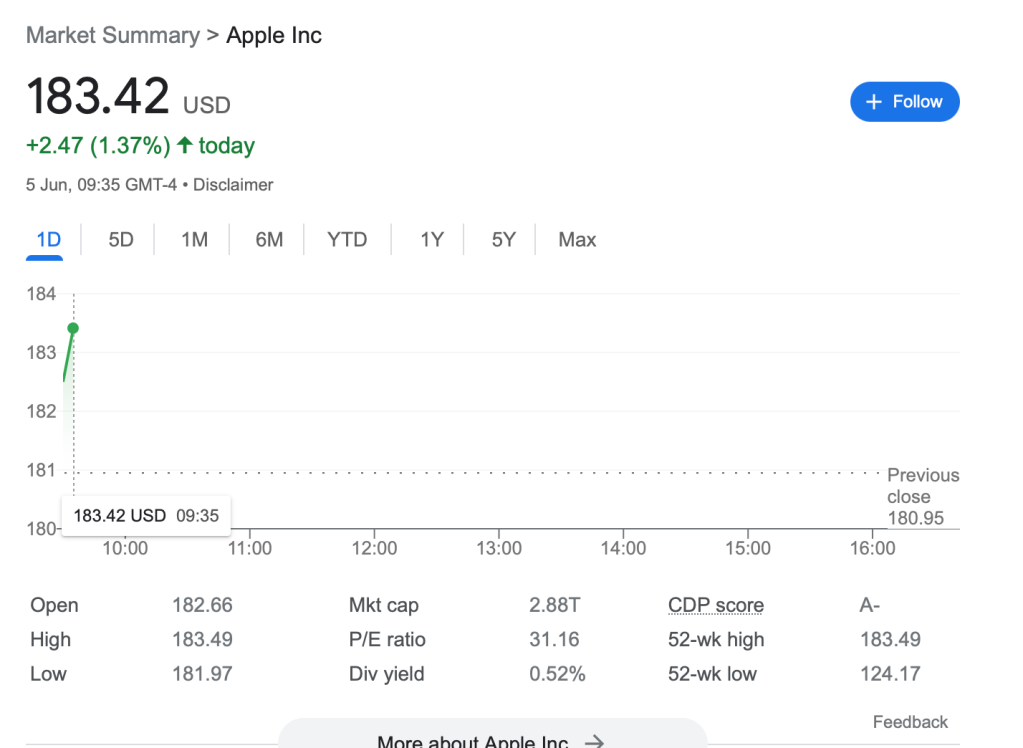
Task: Send Feedback on this panel
Action: click(910, 722)
